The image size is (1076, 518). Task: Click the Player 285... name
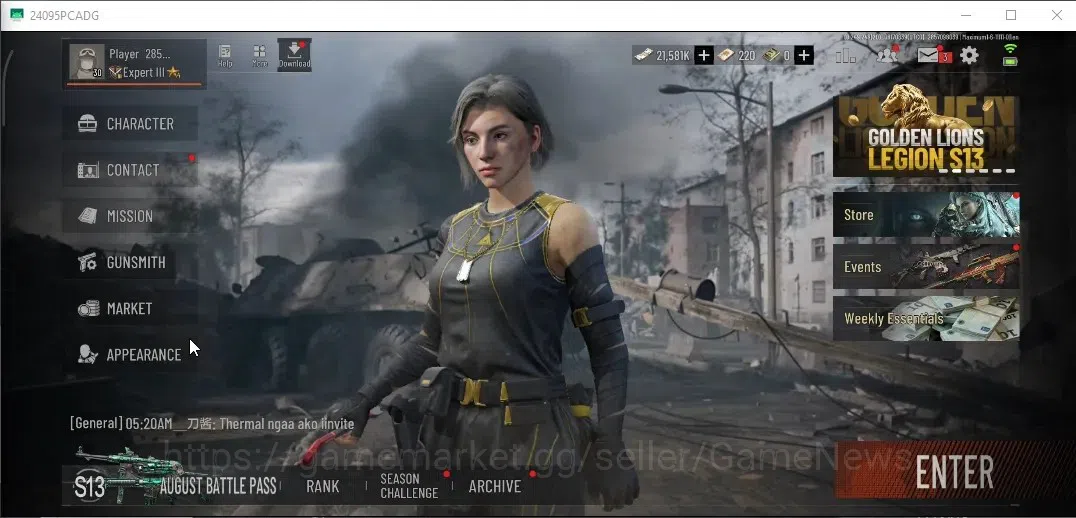pyautogui.click(x=140, y=54)
